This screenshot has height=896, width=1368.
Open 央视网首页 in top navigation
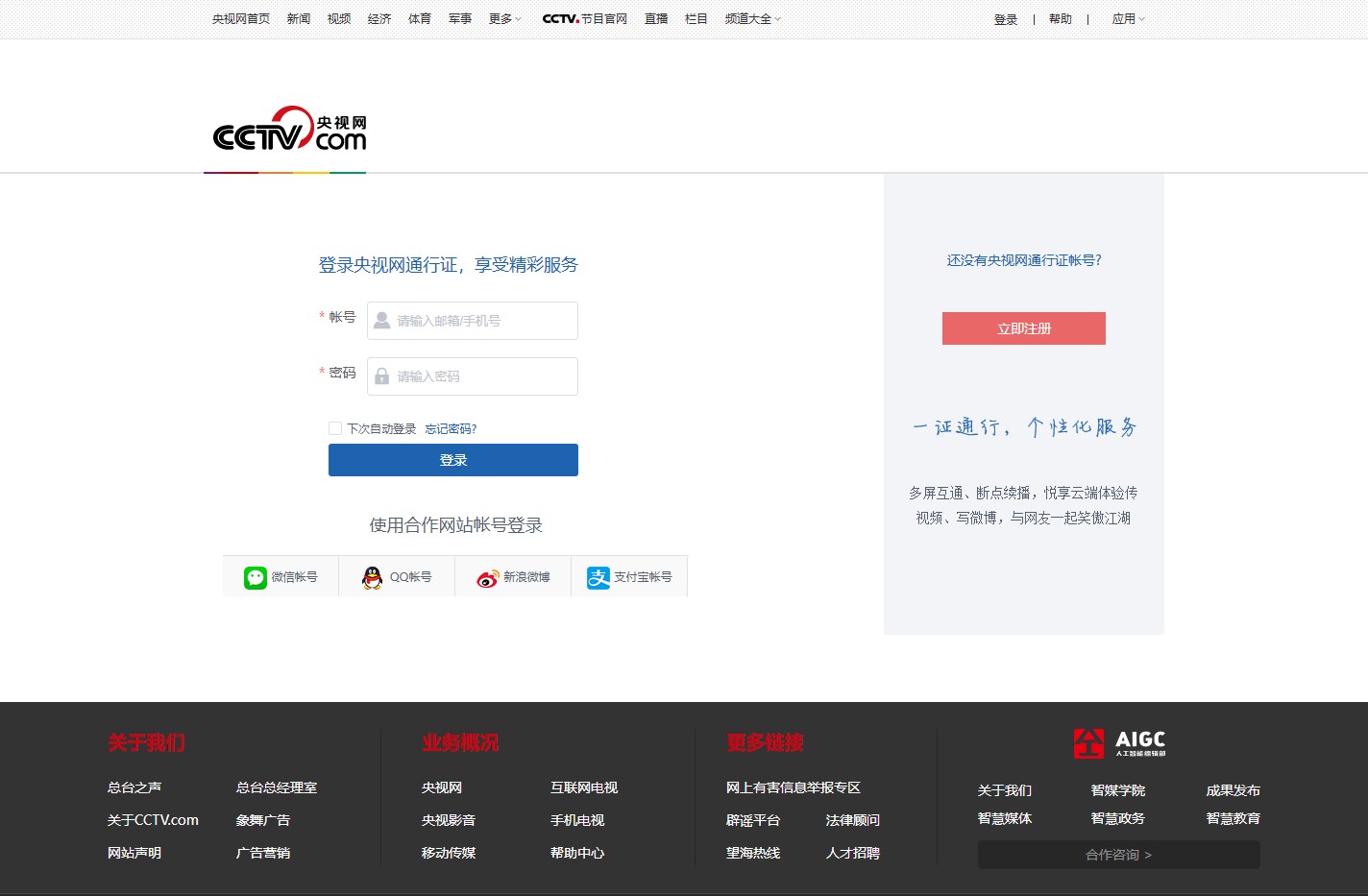(241, 19)
